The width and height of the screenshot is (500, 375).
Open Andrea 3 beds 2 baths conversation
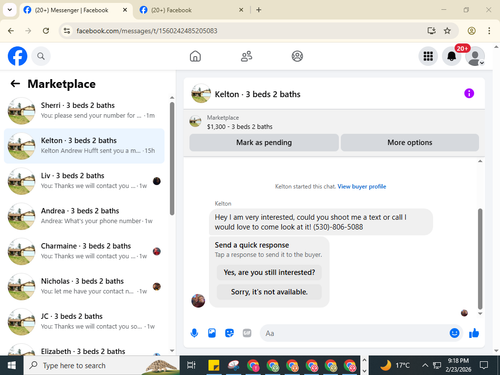click(84, 216)
